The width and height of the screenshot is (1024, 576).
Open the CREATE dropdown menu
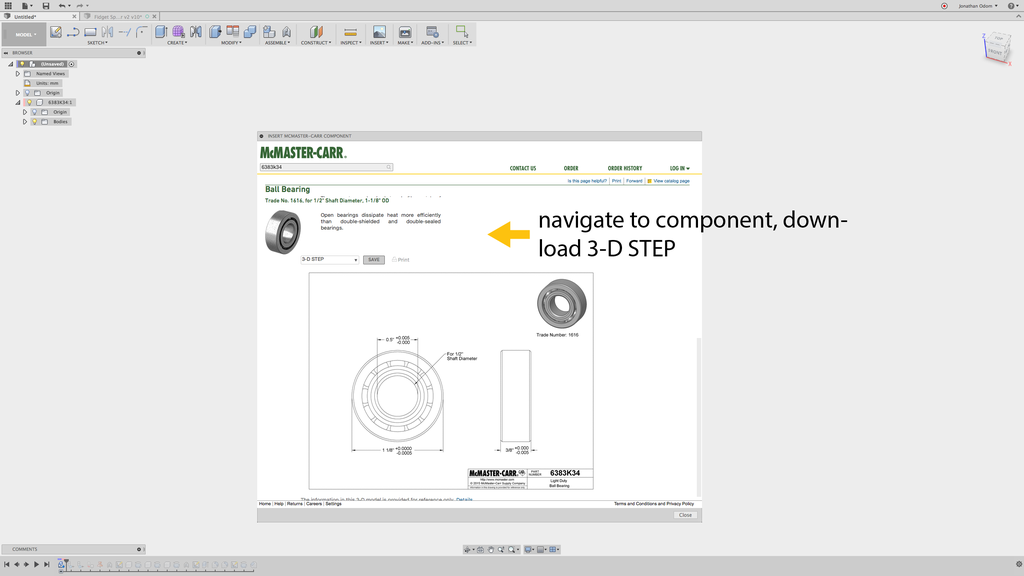pyautogui.click(x=176, y=43)
